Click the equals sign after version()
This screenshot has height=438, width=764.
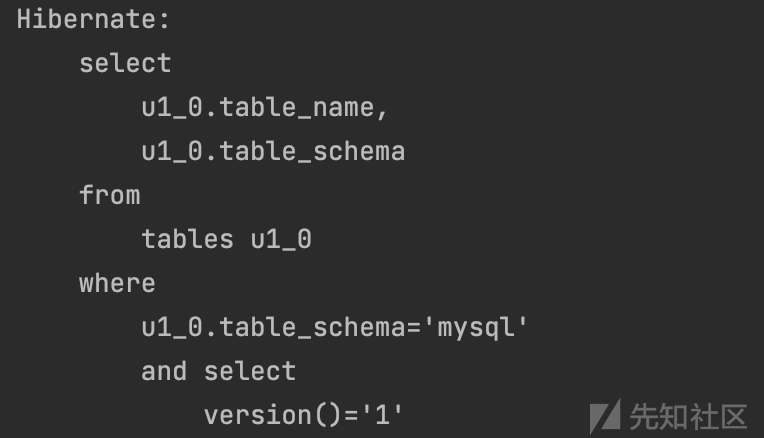click(351, 416)
